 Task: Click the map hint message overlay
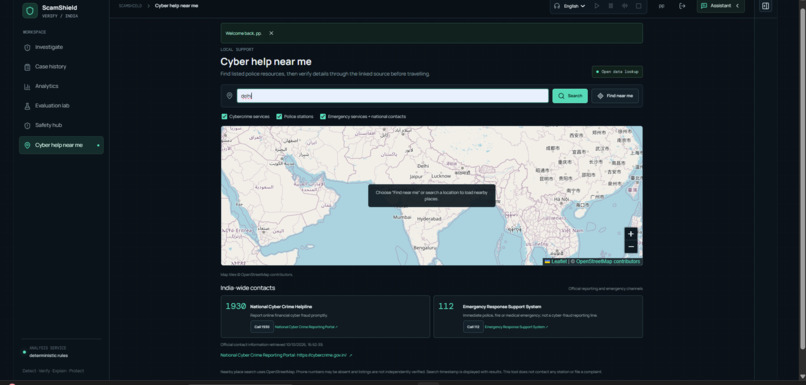(x=431, y=196)
